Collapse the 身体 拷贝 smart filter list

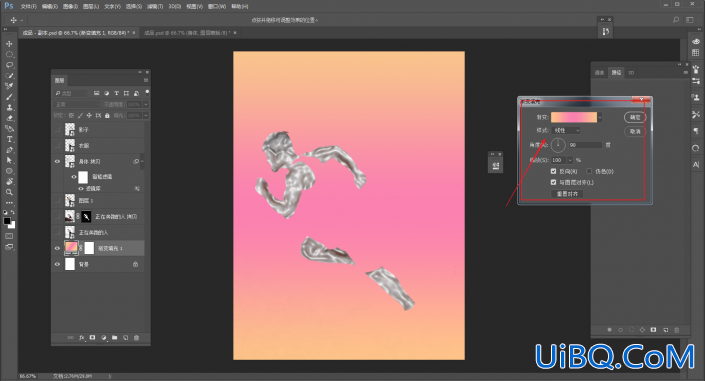click(x=143, y=161)
